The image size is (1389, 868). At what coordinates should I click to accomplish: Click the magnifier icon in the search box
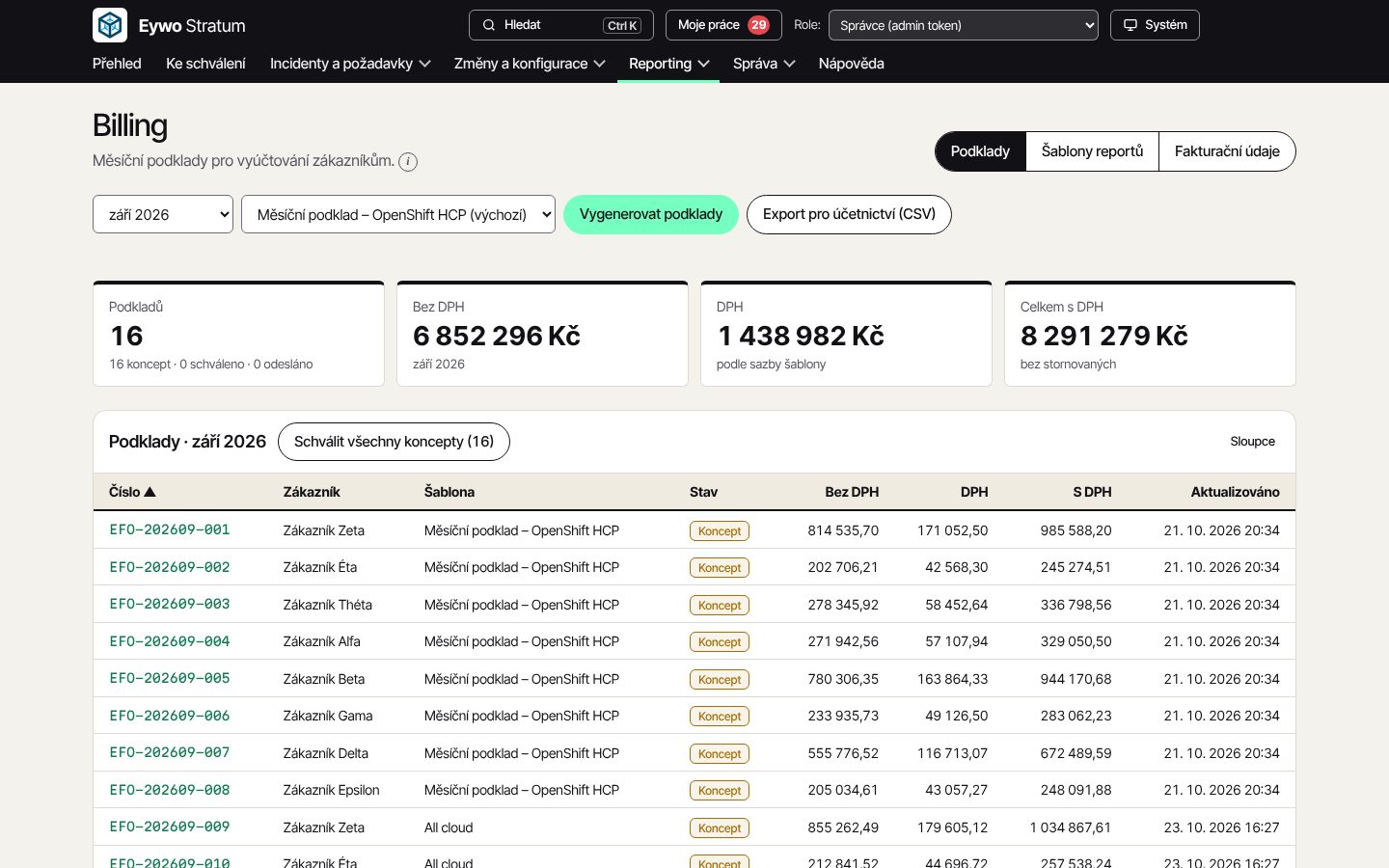pos(489,25)
